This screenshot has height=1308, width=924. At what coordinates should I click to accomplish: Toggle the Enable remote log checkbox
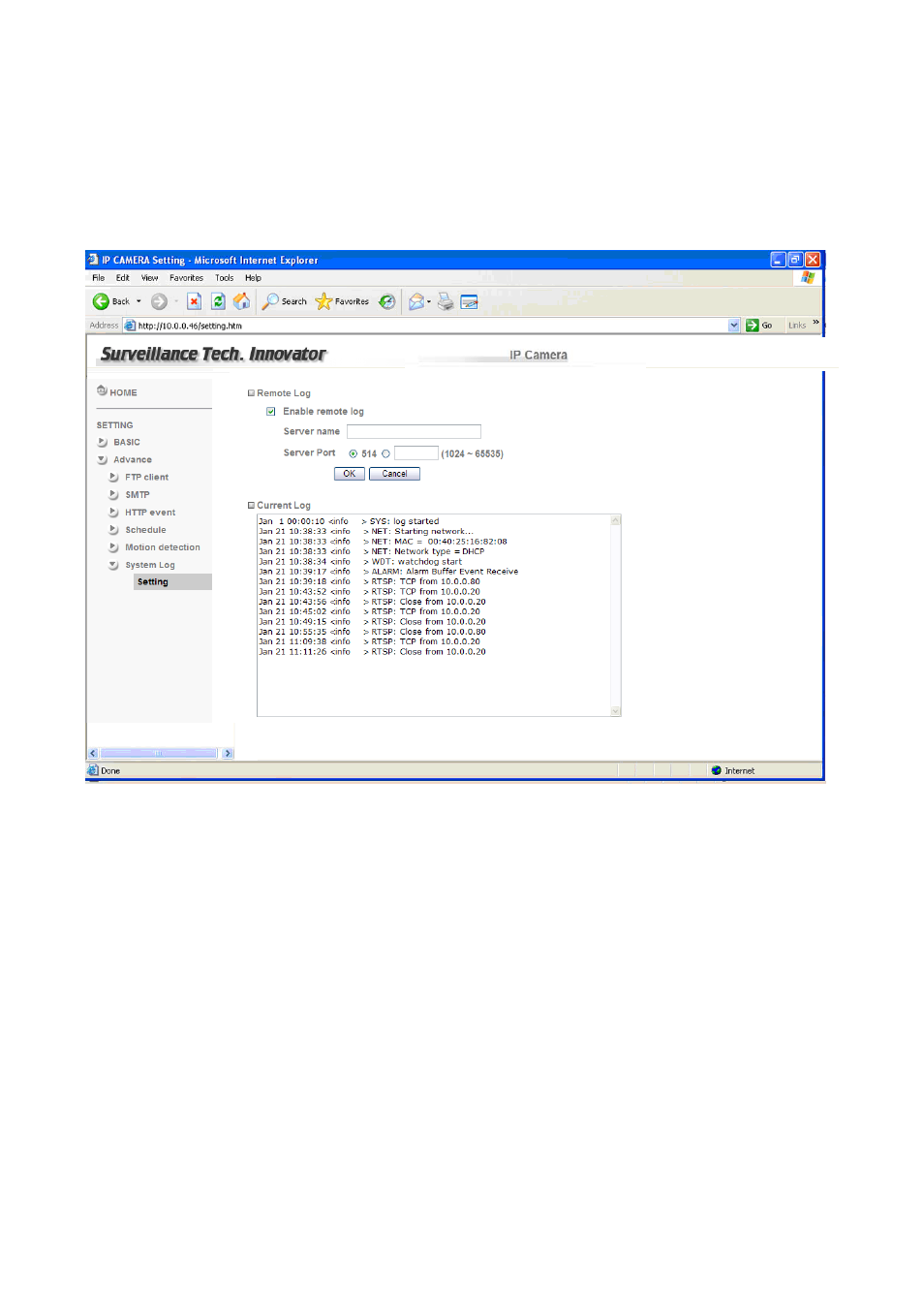coord(271,412)
